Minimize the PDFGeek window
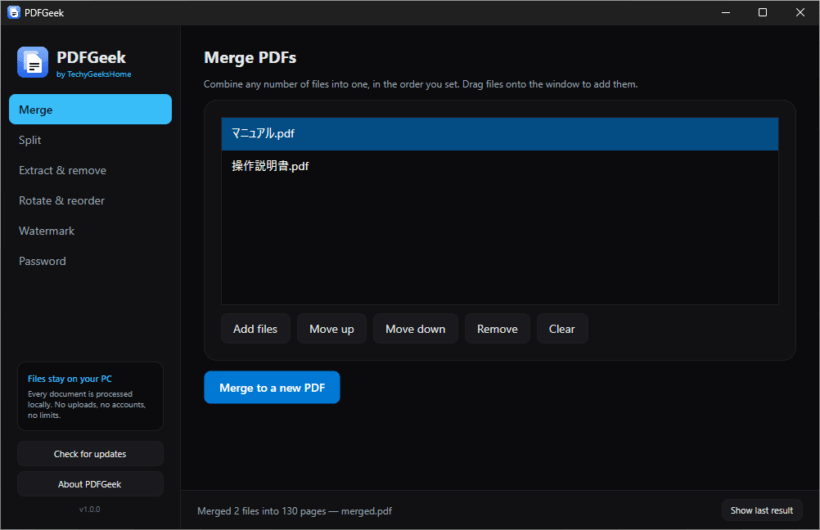This screenshot has height=530, width=820. 725,13
